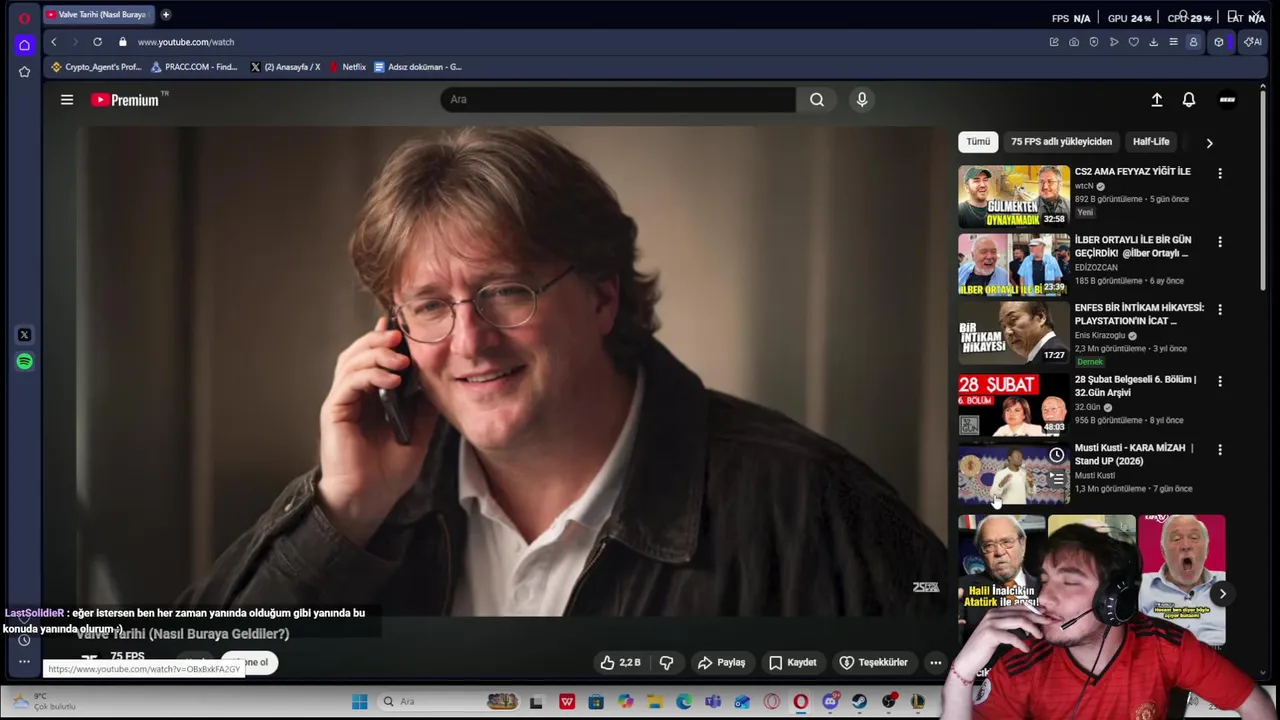Screen dimensions: 1280x720
Task: Open a new browser tab with the plus
Action: tap(166, 14)
